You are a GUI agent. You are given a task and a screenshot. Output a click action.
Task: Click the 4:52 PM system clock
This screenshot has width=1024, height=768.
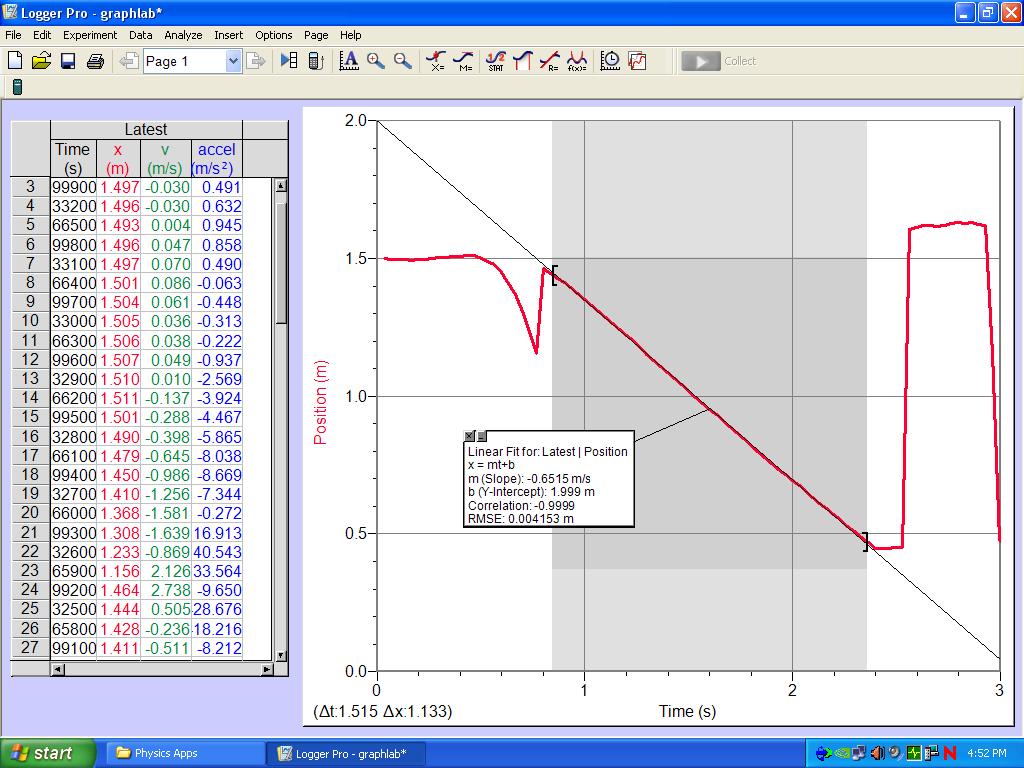coord(987,753)
